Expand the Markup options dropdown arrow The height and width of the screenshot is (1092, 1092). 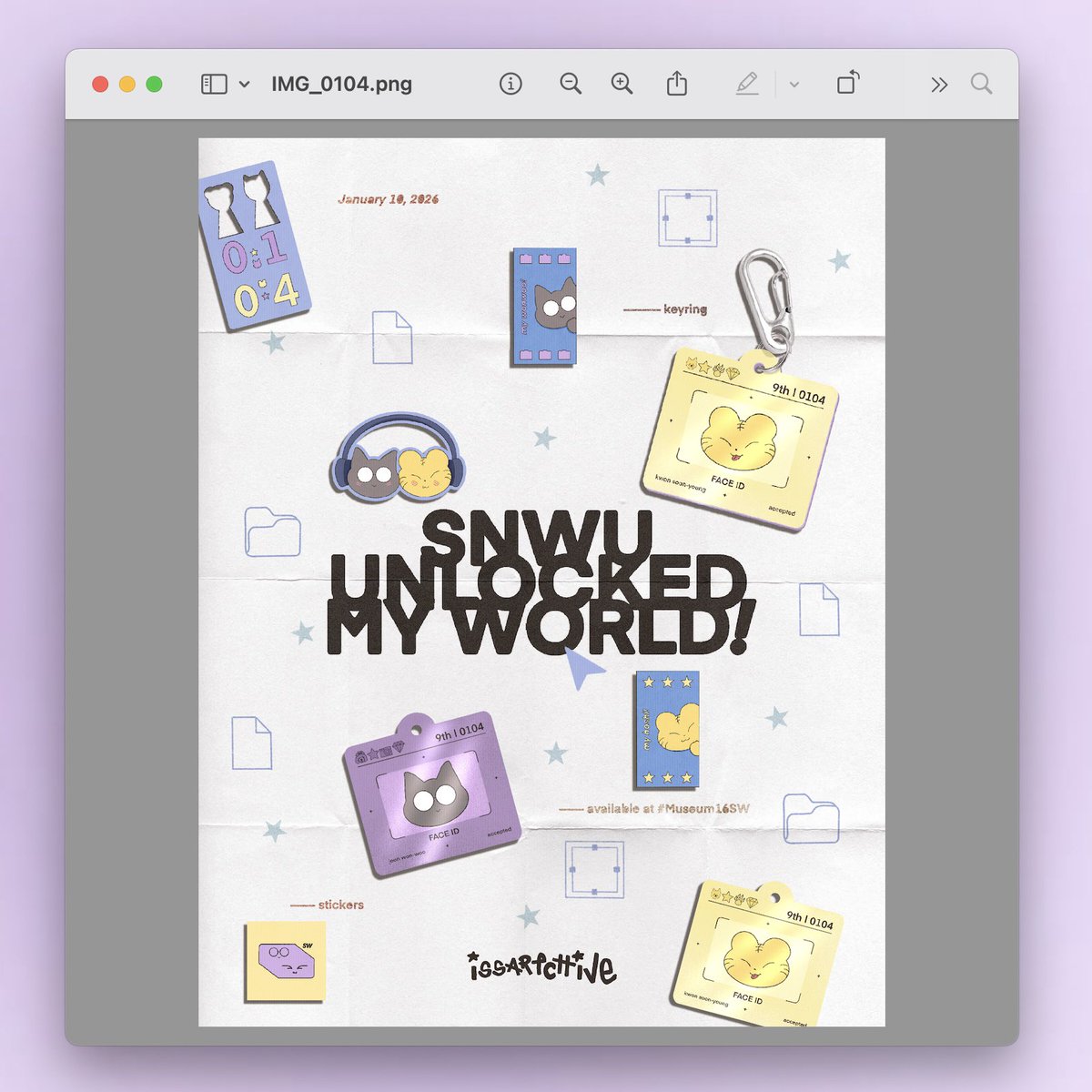(x=794, y=85)
